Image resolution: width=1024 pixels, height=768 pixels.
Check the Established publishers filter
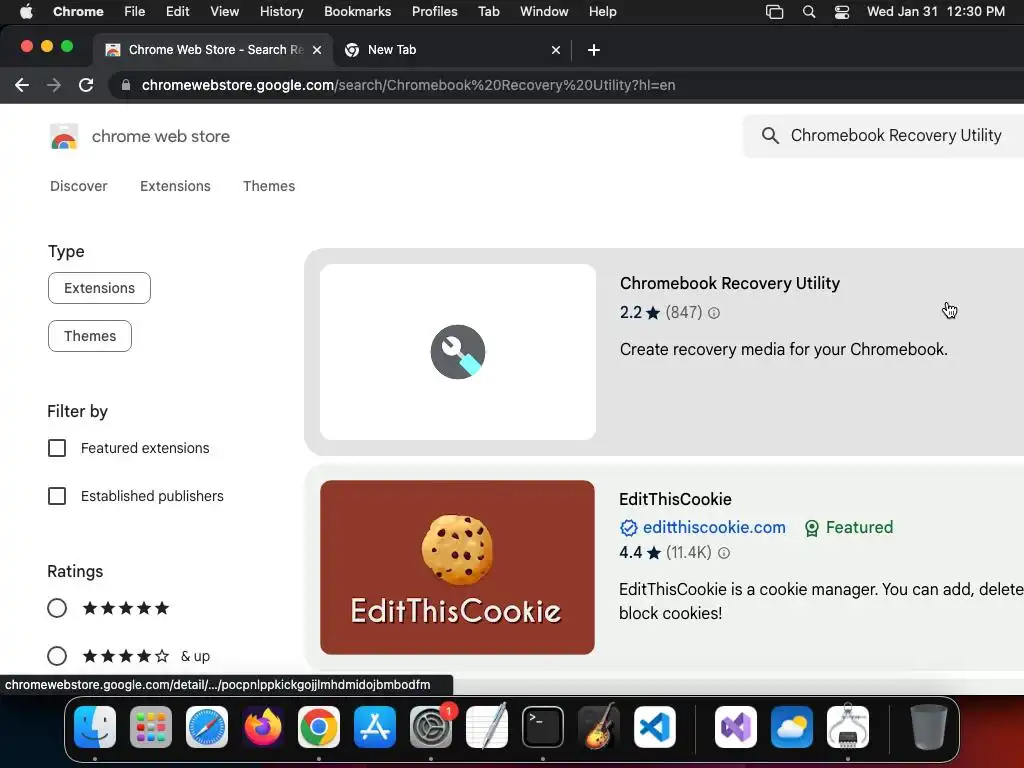click(x=57, y=496)
